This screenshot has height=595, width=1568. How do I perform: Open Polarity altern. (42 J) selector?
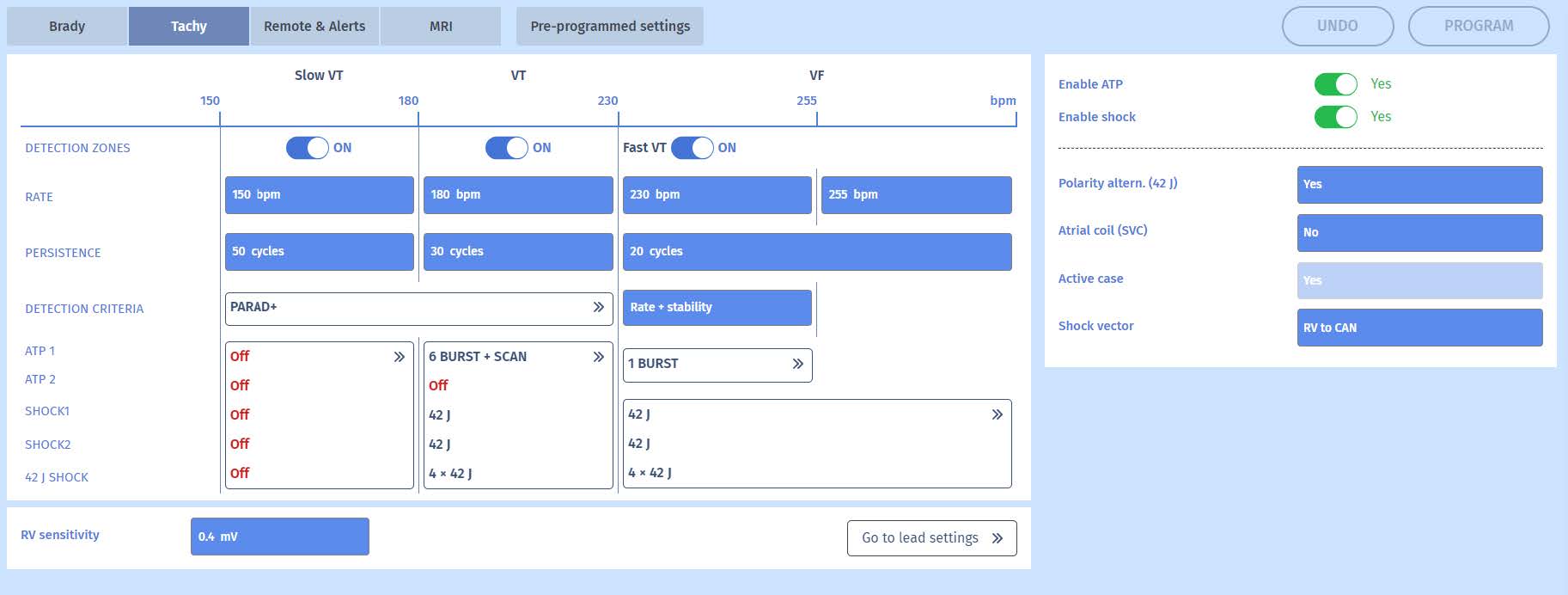(x=1419, y=184)
